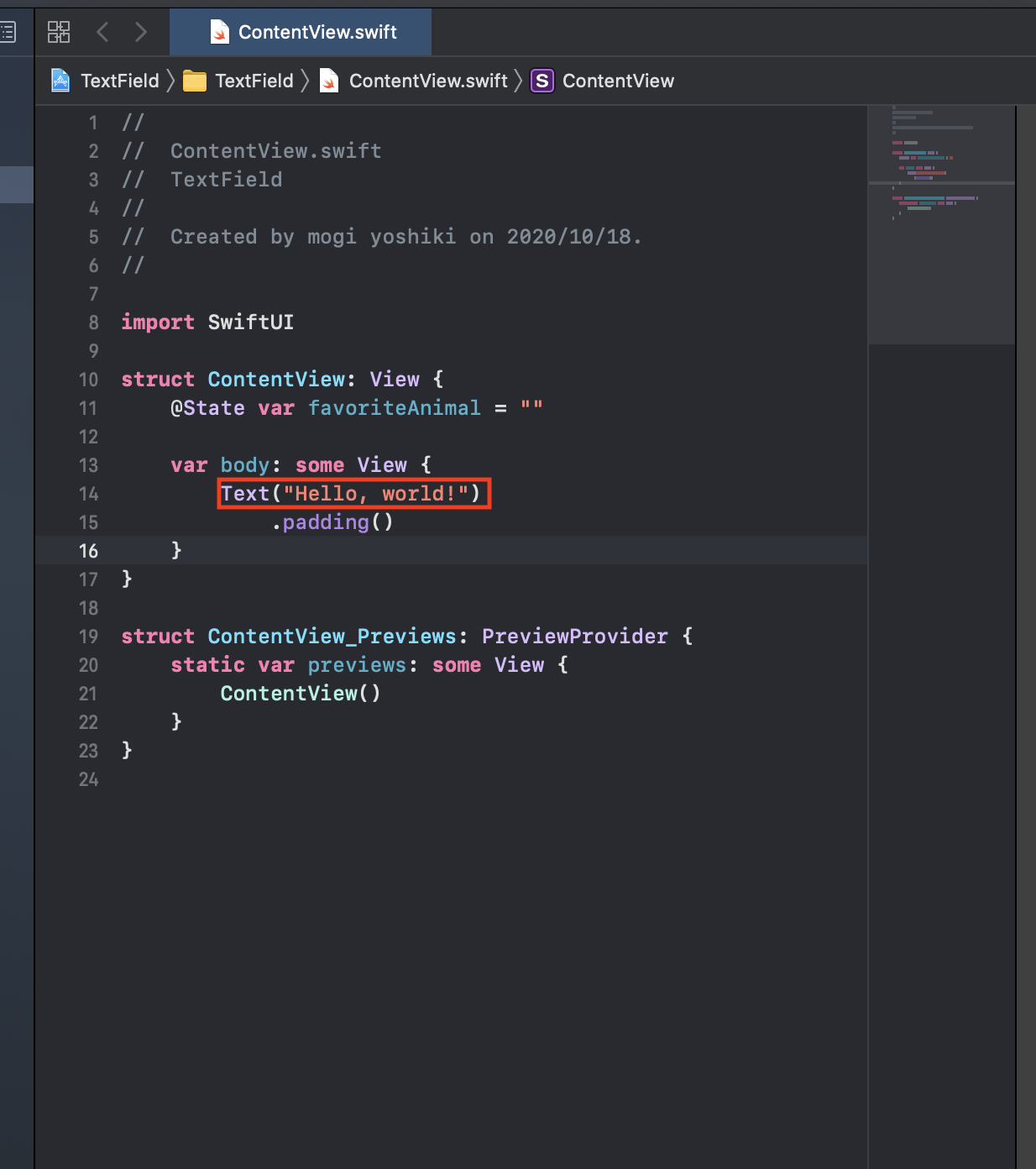Open the ContentView.swift breadcrumb item
This screenshot has height=1169, width=1036.
point(428,81)
